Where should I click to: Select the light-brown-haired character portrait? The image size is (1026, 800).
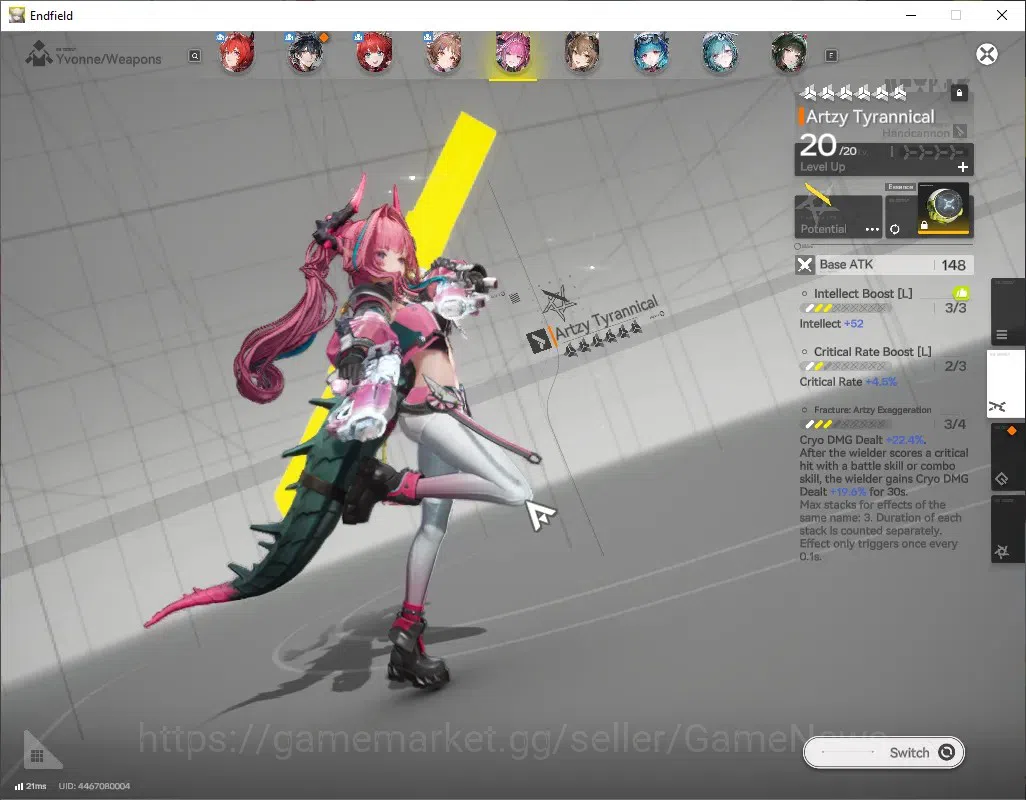[x=582, y=52]
